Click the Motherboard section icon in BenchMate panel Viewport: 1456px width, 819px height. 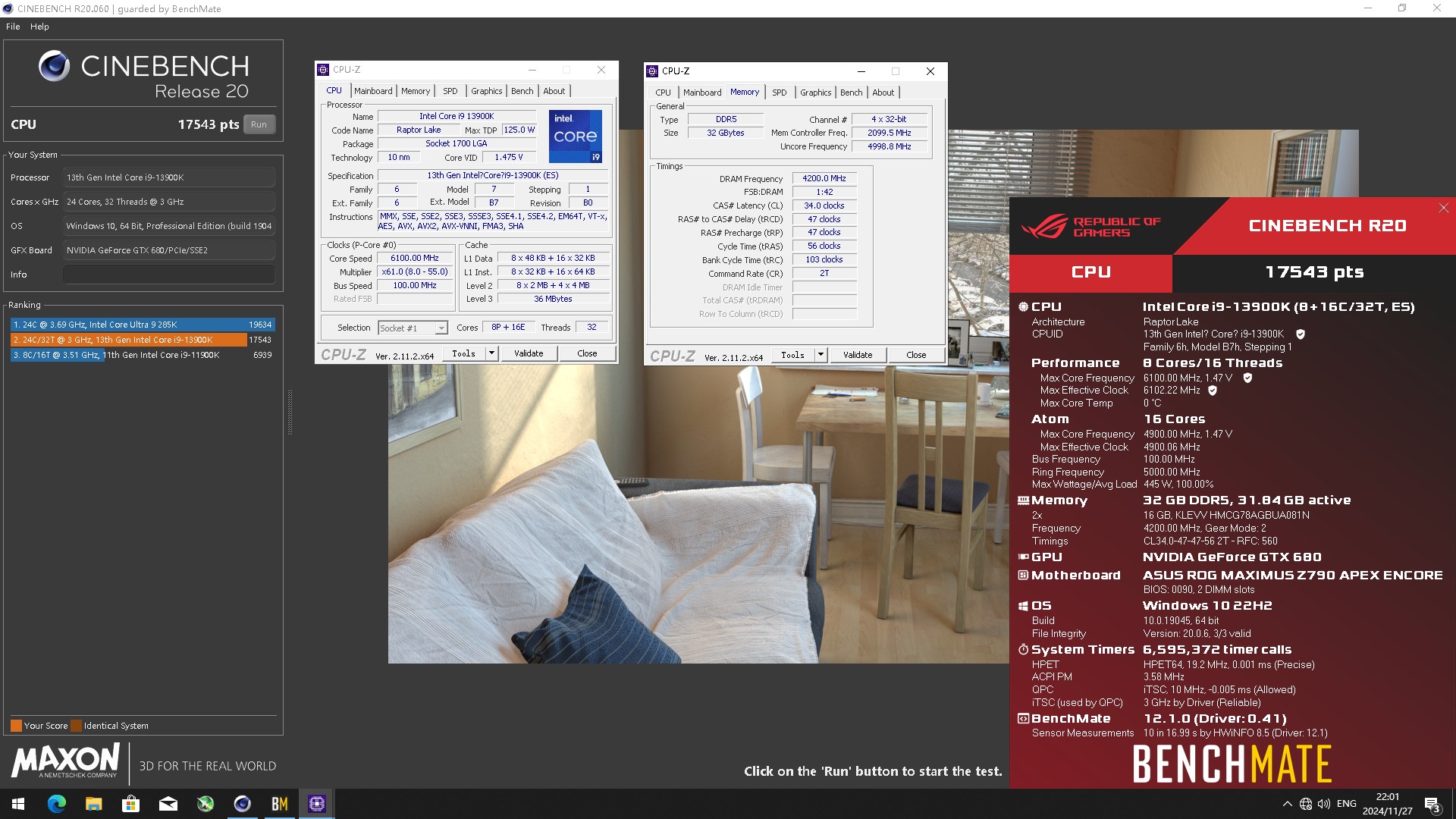point(1023,576)
